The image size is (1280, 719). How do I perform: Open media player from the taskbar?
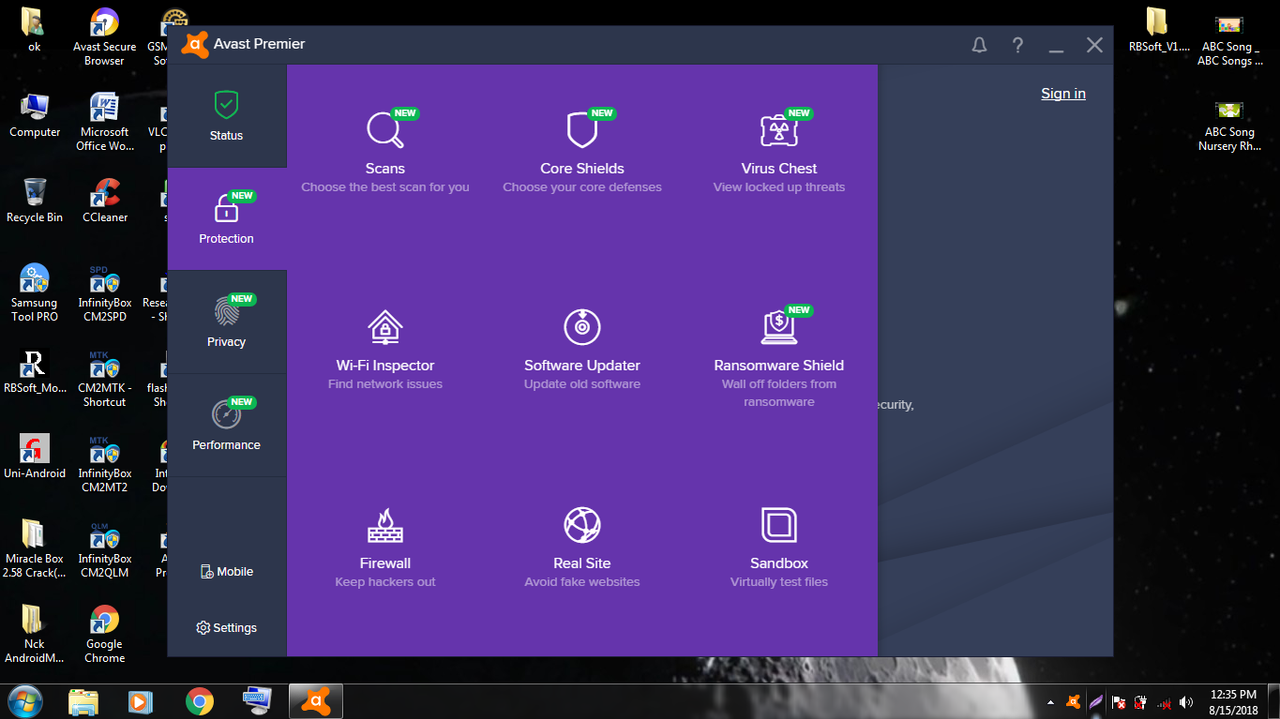pyautogui.click(x=140, y=701)
